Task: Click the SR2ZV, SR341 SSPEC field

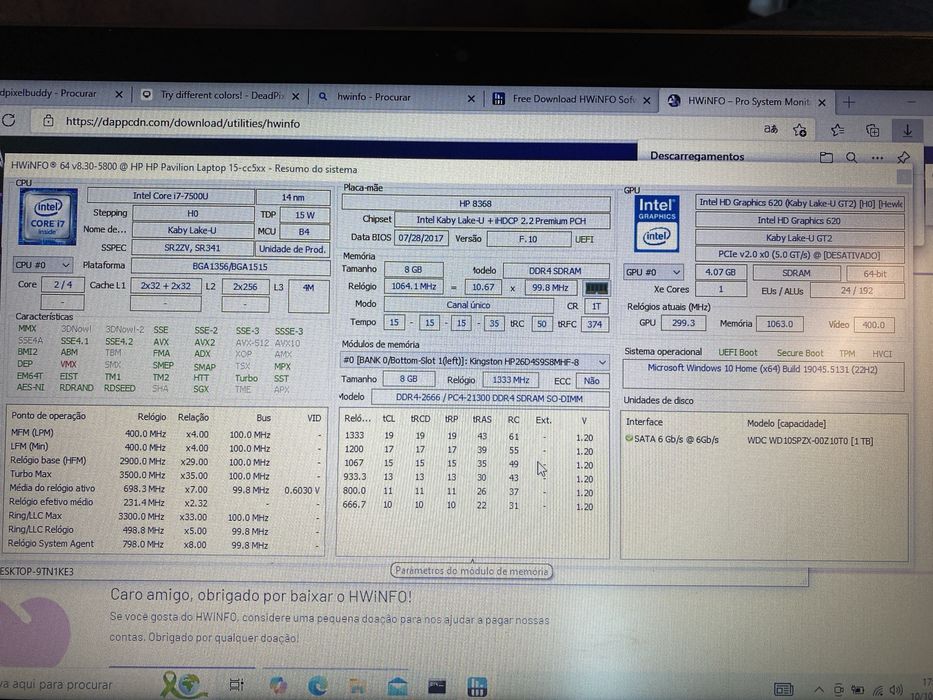Action: pos(192,248)
